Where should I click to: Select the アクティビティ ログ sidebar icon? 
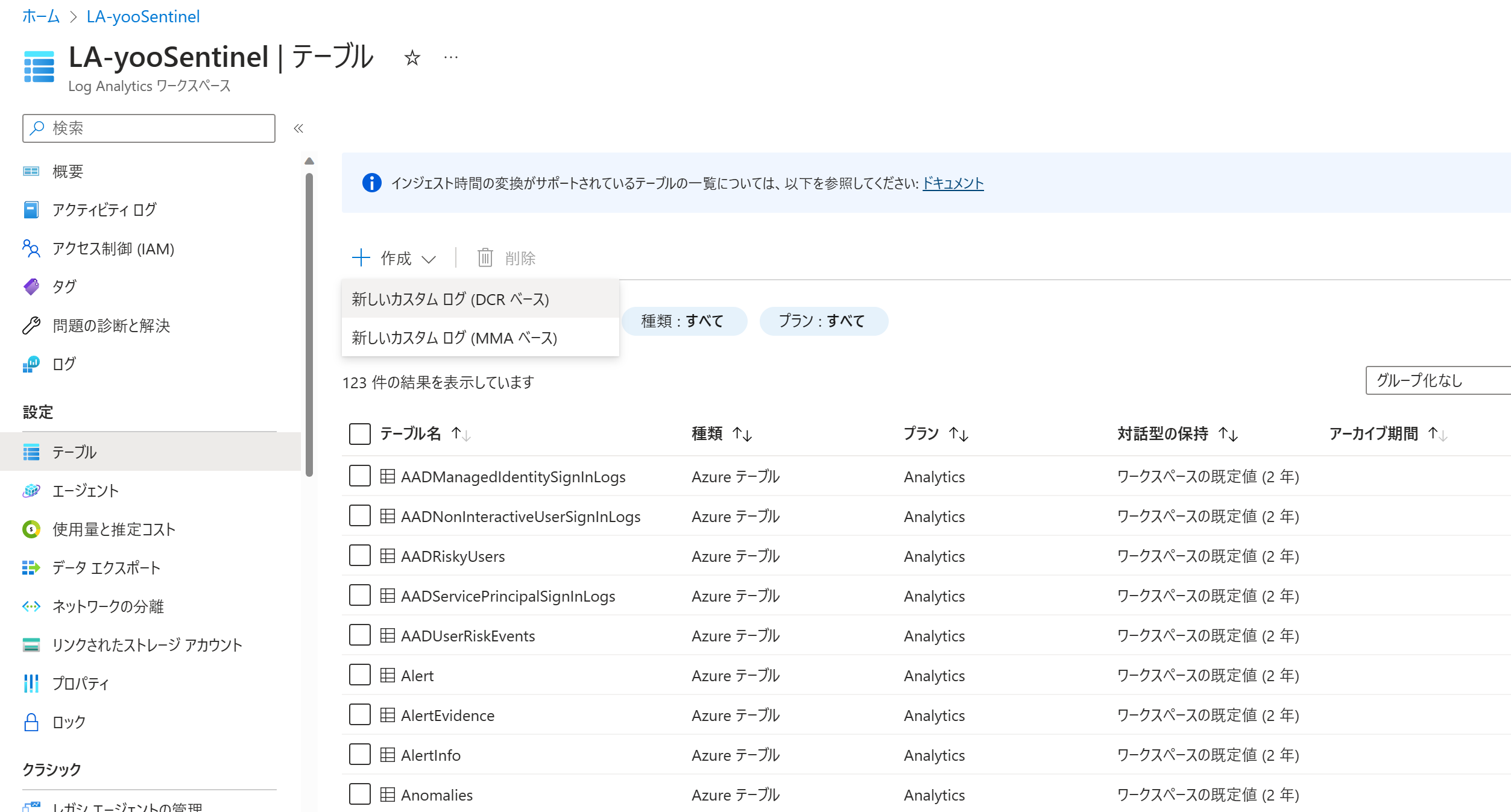click(x=32, y=210)
